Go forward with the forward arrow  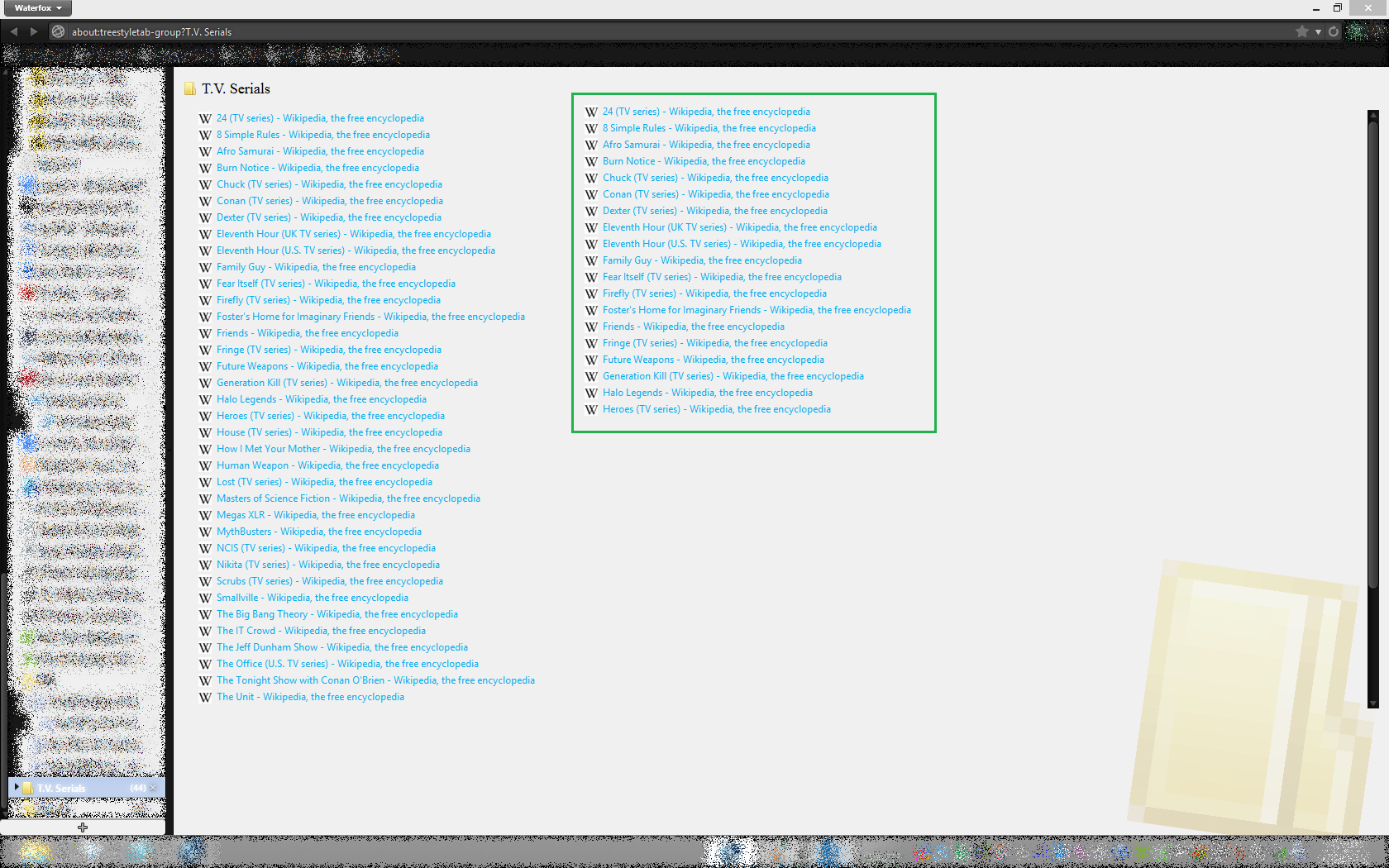[34, 31]
